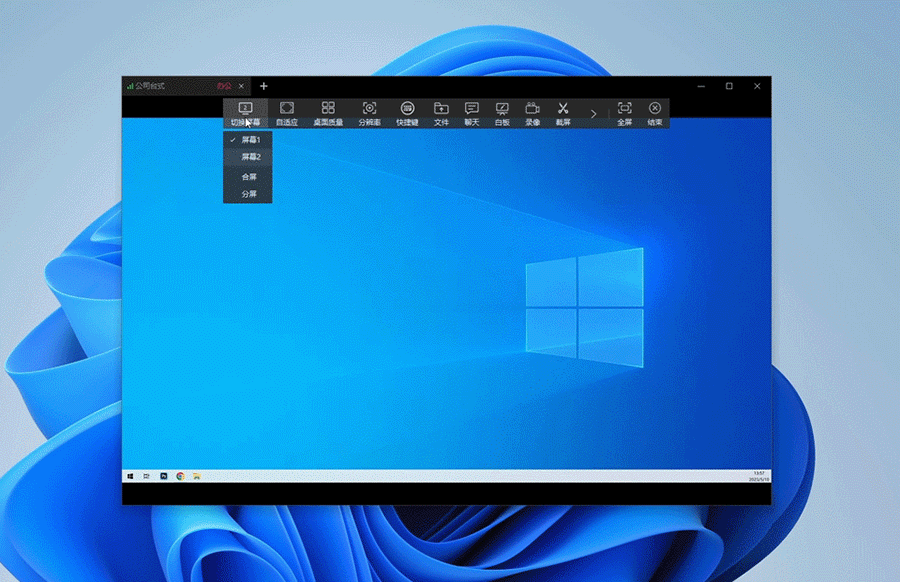Open the 分辨率 resolution setting
This screenshot has height=582, width=900.
tap(369, 114)
